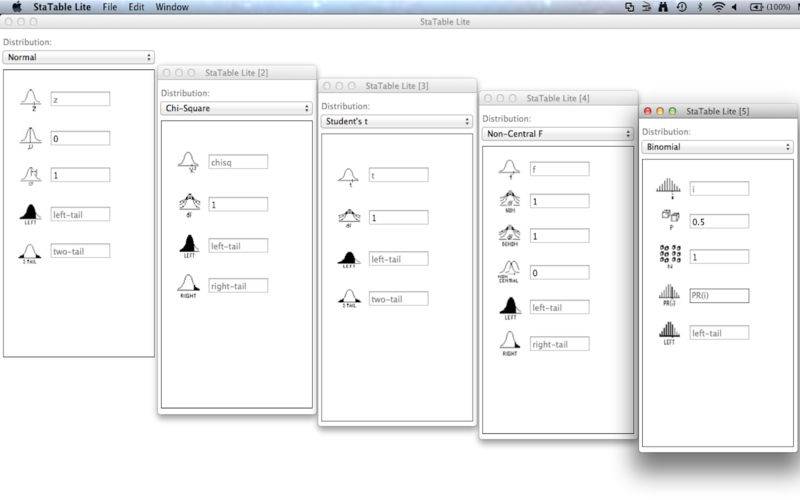Click the chi-square curve icon in window [2]
800x500 pixels.
click(x=188, y=162)
